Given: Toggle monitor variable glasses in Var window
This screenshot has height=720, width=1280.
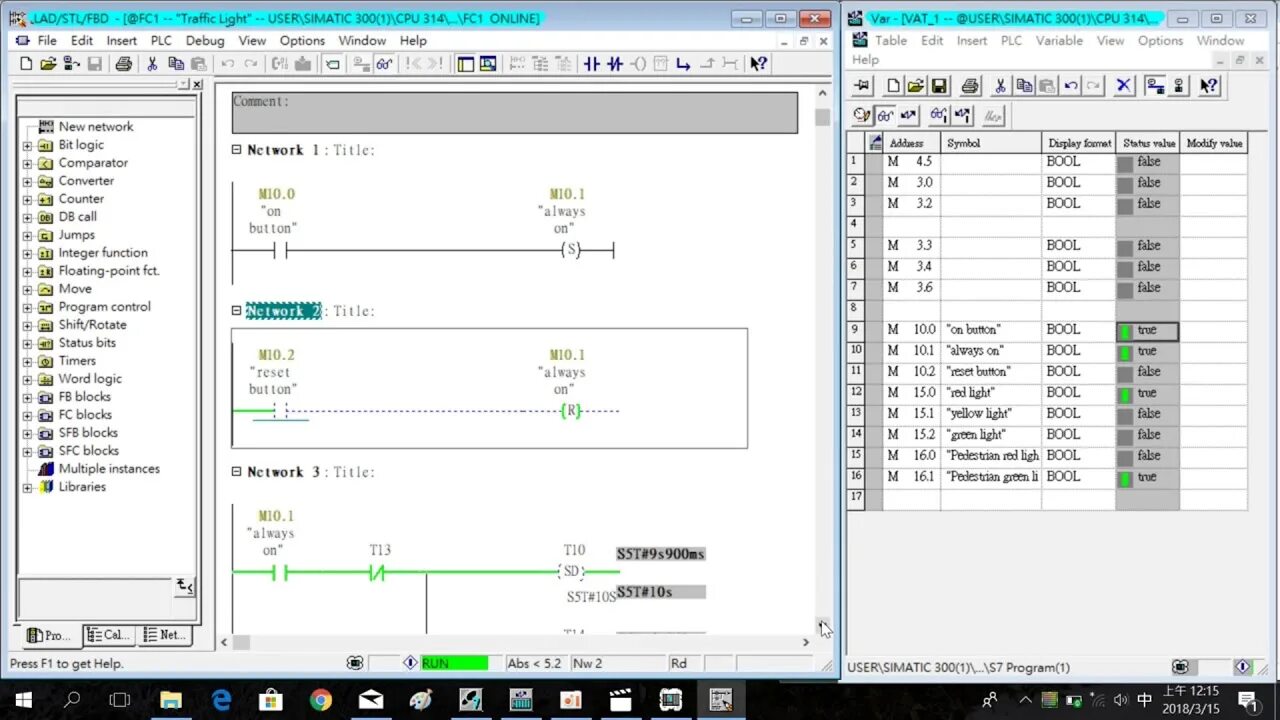Looking at the screenshot, I should 884,116.
